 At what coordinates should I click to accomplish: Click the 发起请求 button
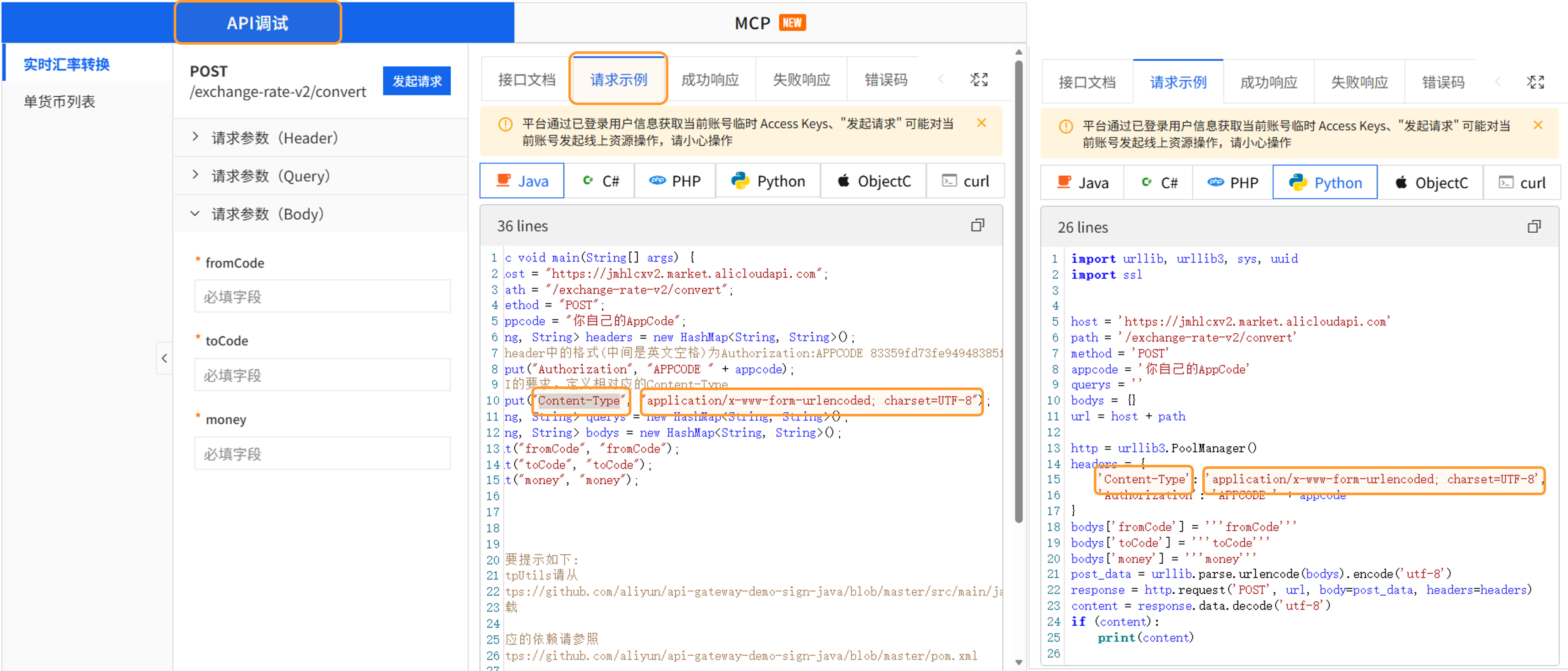pos(416,81)
